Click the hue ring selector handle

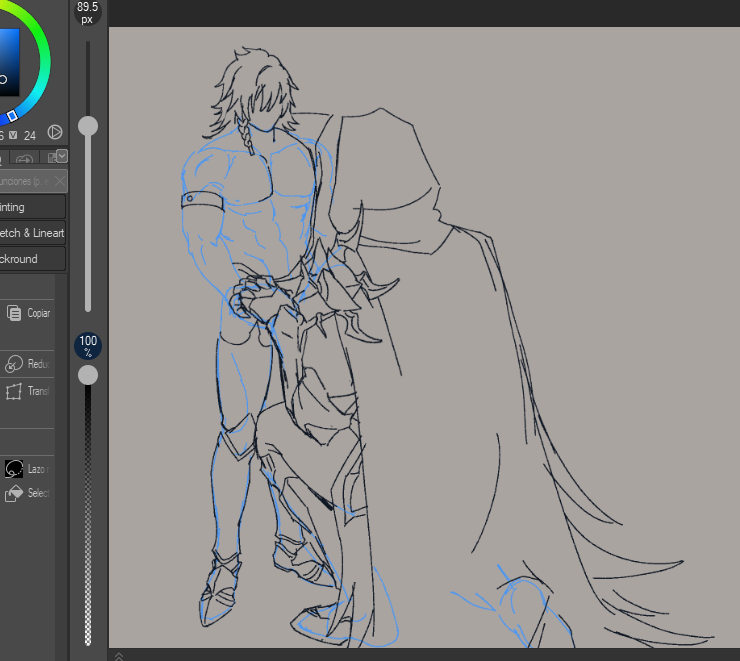click(12, 117)
